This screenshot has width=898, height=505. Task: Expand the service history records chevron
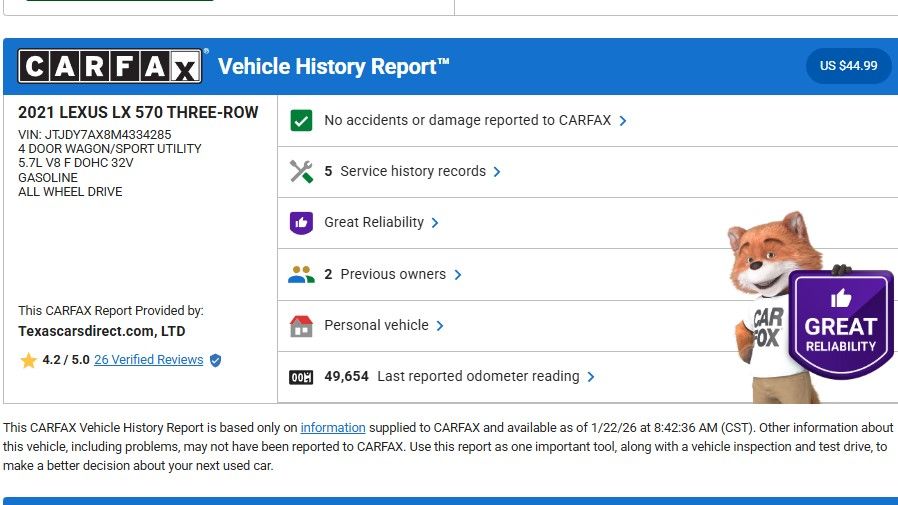pyautogui.click(x=497, y=172)
